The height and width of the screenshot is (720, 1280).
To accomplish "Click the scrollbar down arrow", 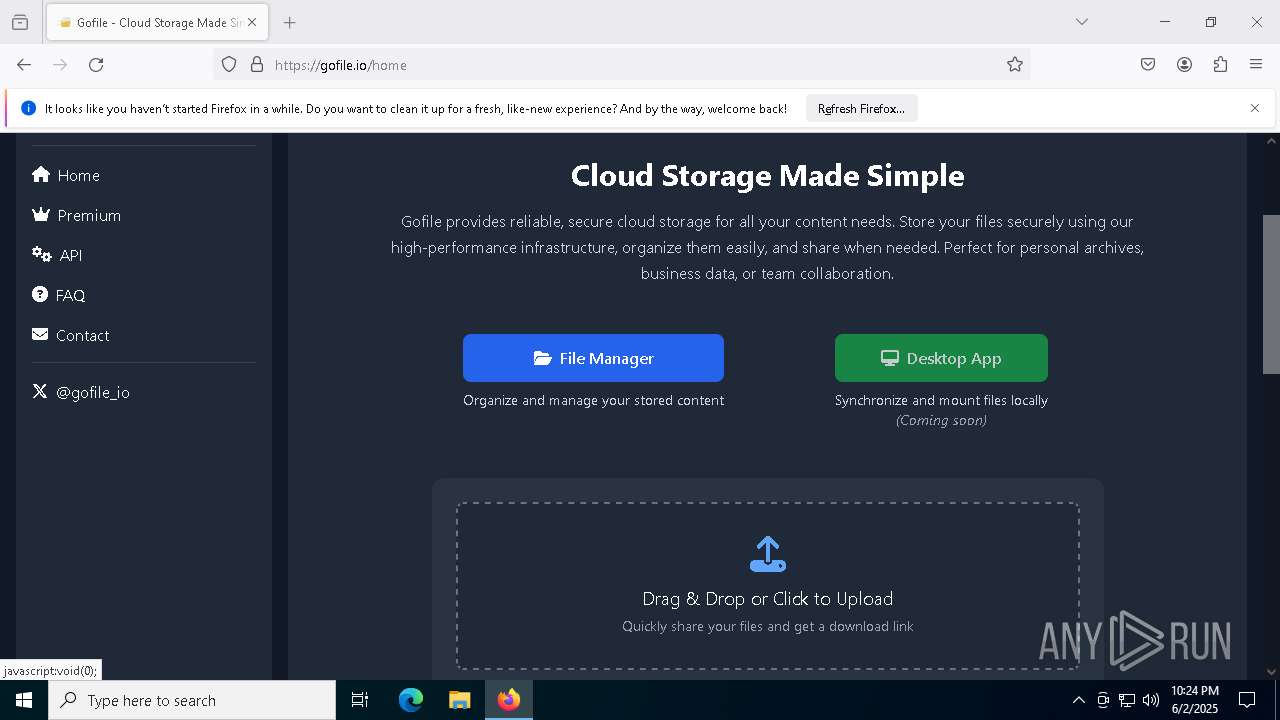I will (x=1271, y=671).
